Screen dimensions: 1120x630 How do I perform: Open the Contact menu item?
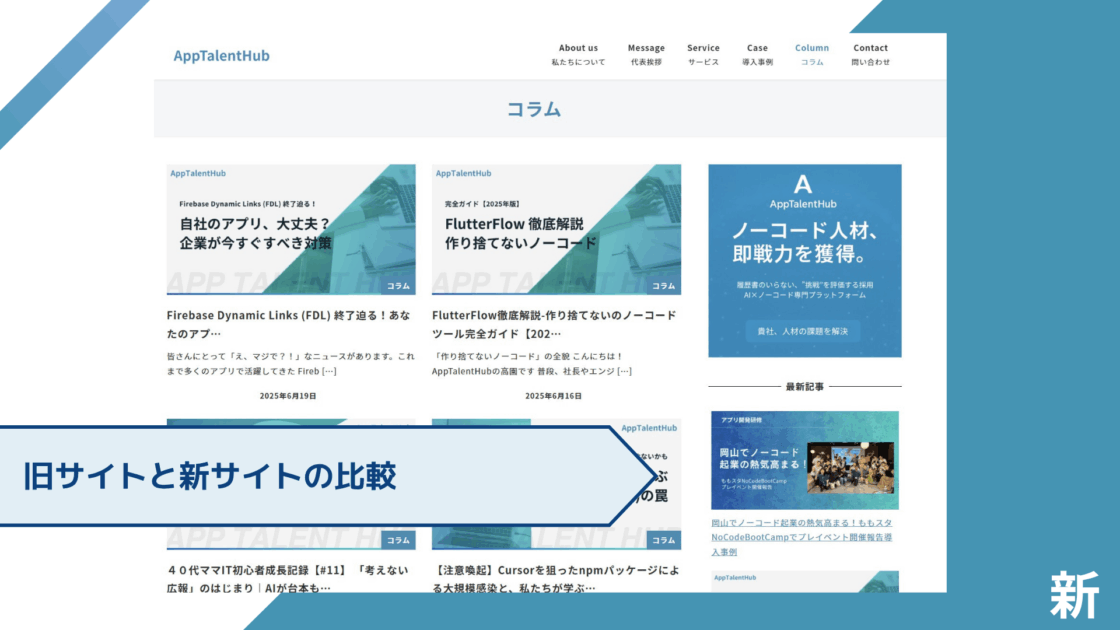click(871, 54)
